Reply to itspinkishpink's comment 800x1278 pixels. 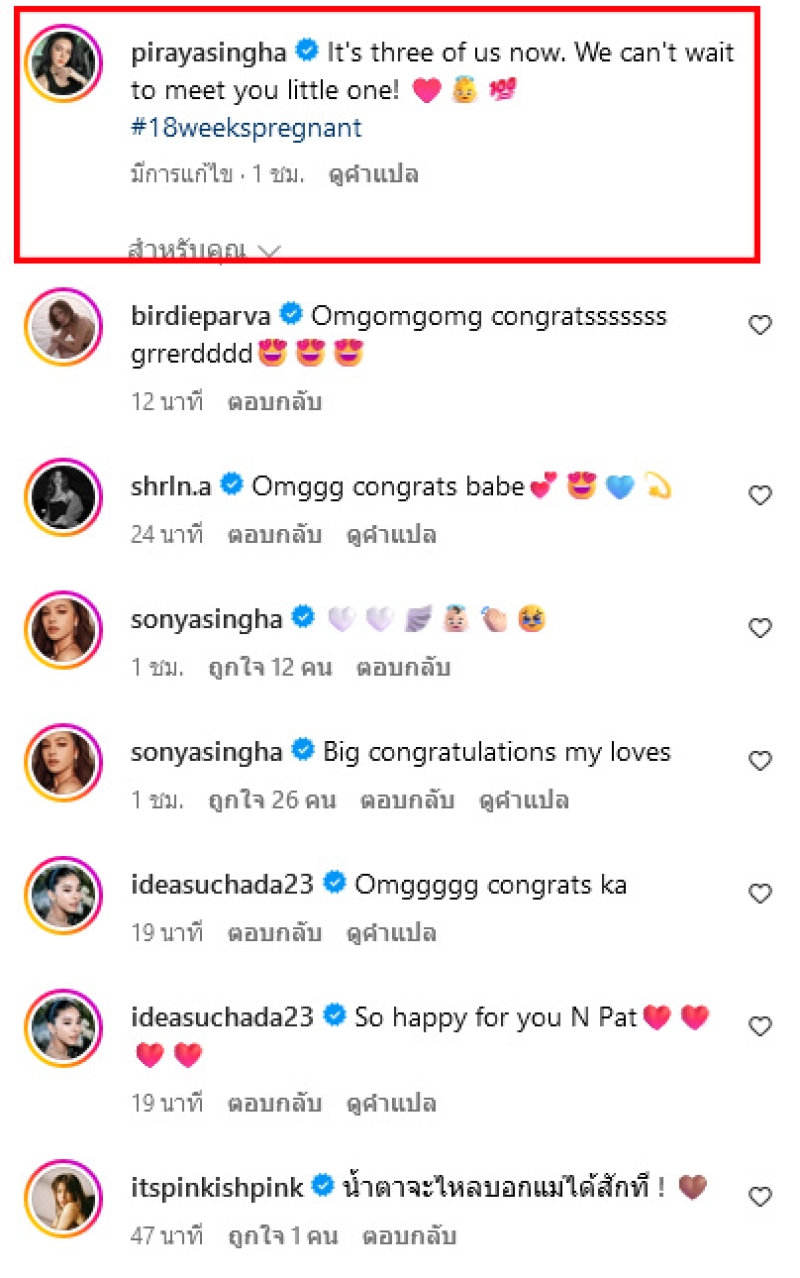pyautogui.click(x=409, y=1236)
